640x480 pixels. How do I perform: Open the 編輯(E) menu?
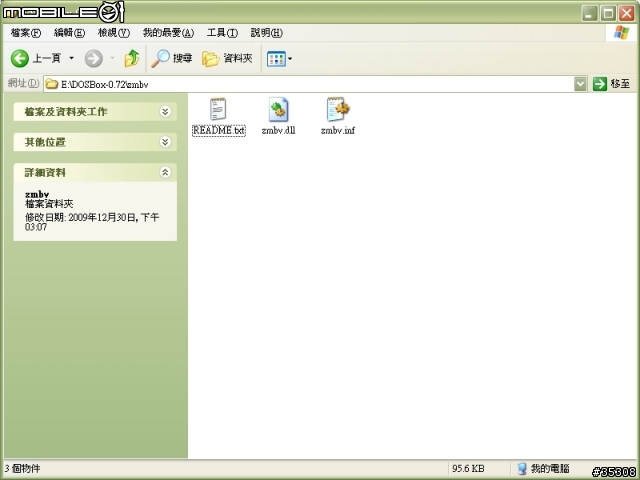pyautogui.click(x=69, y=33)
